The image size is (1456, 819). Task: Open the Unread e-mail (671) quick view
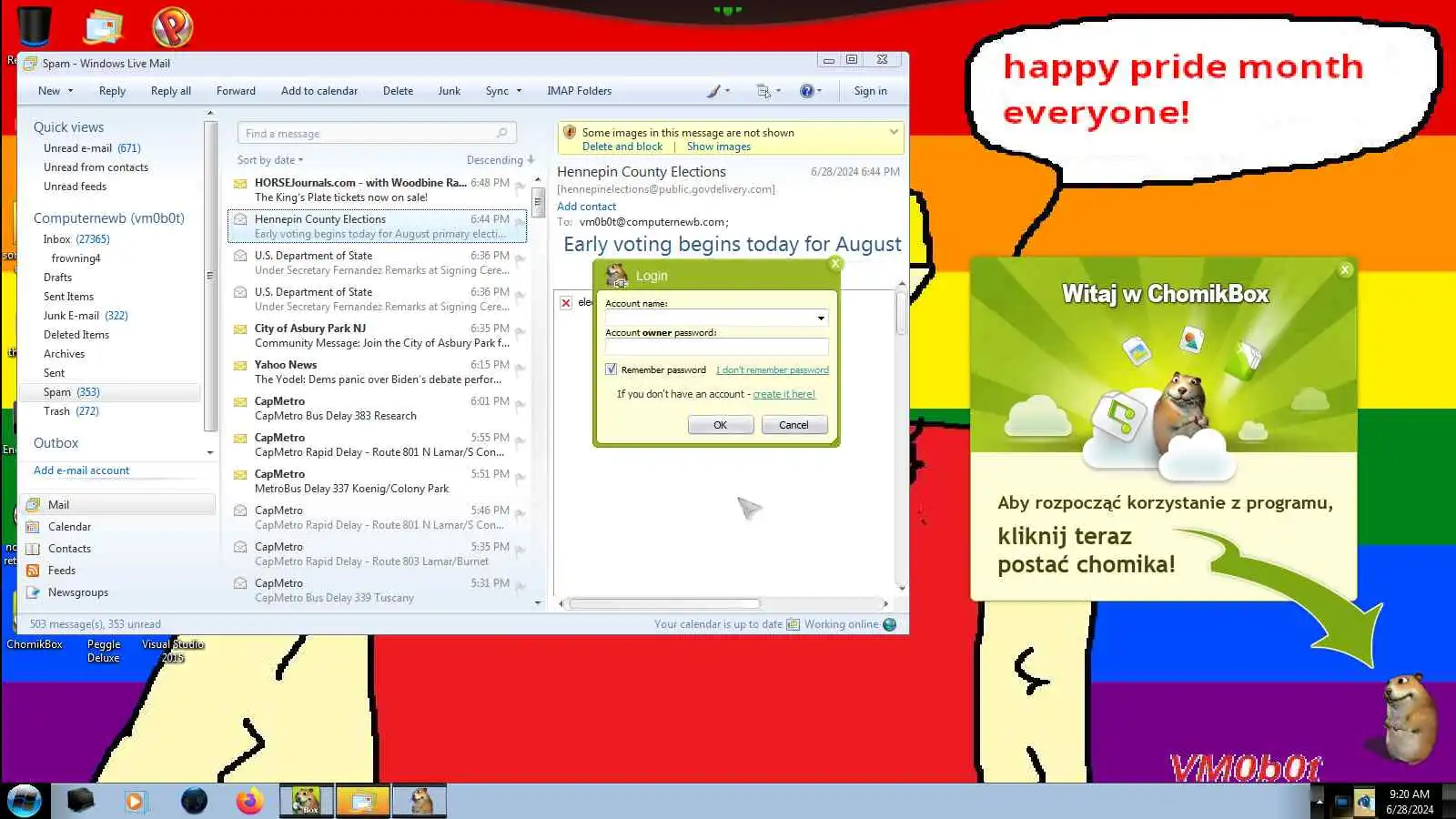[92, 148]
